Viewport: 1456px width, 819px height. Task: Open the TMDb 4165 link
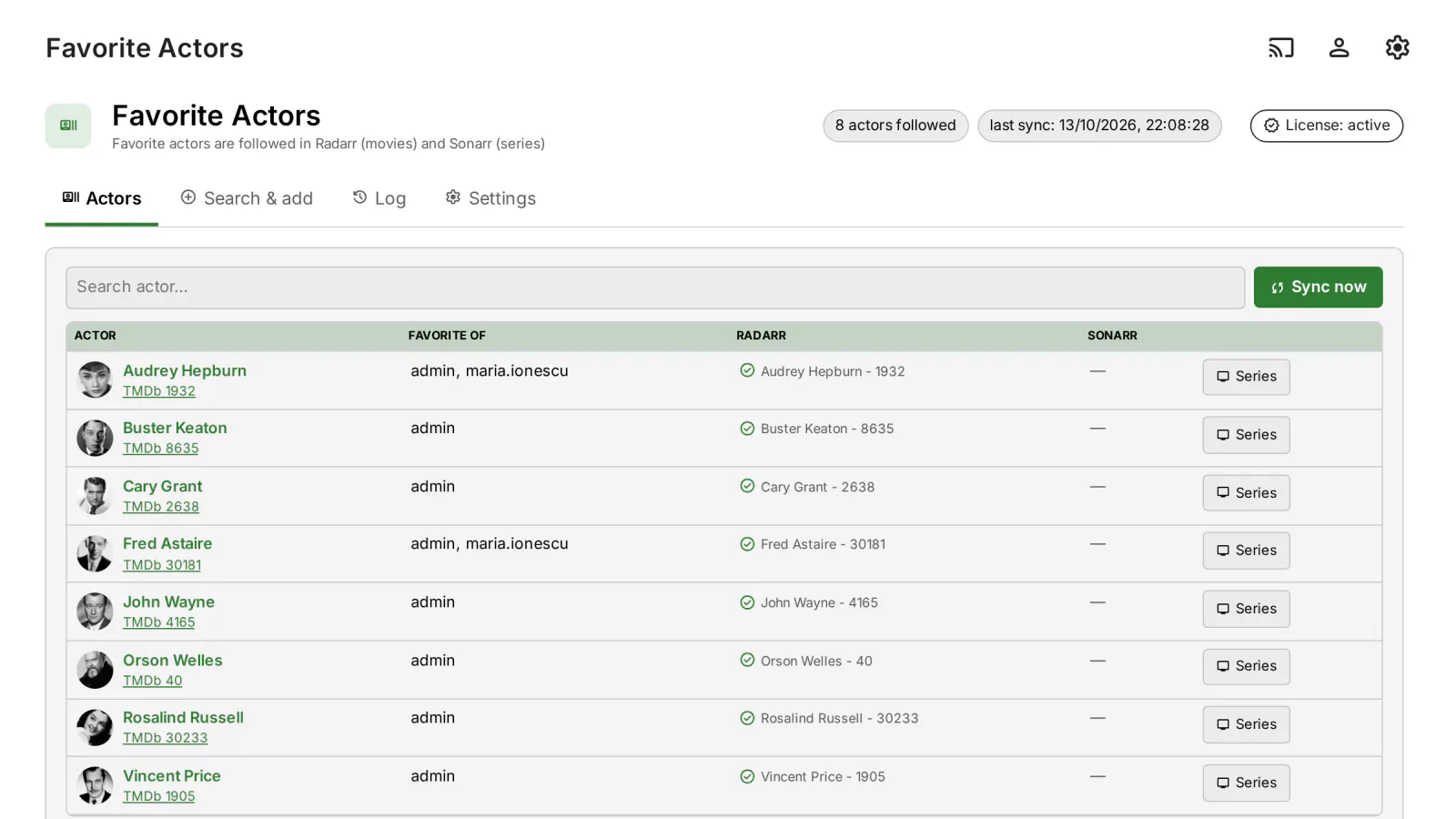[x=159, y=622]
